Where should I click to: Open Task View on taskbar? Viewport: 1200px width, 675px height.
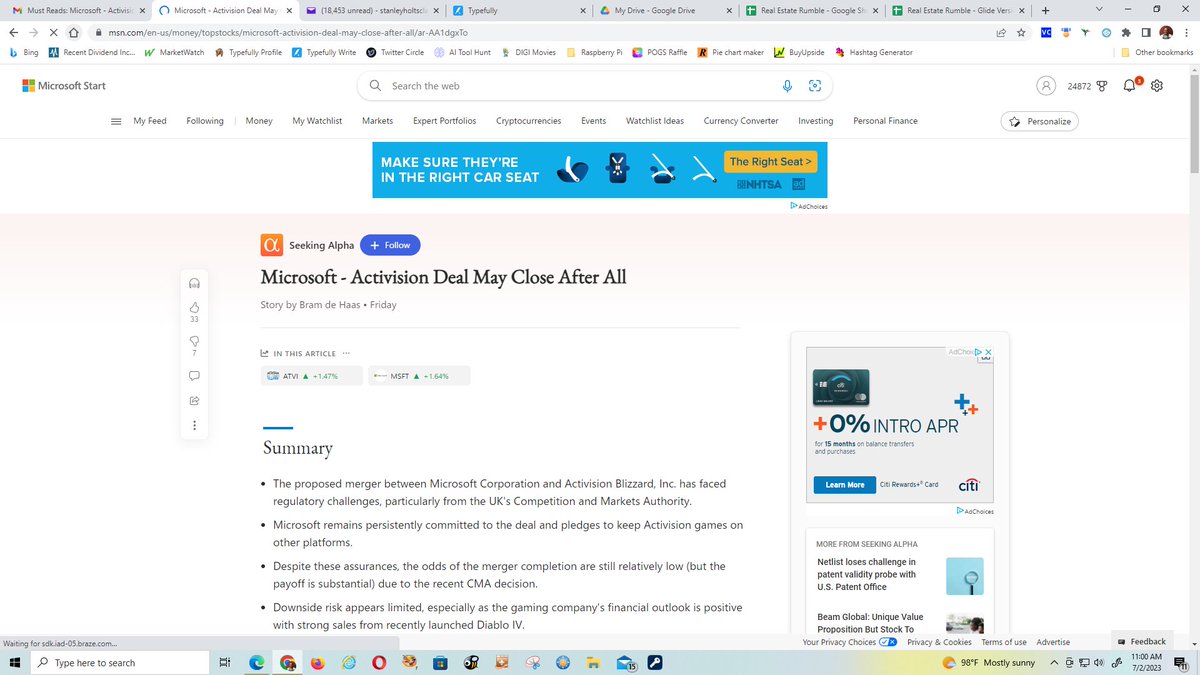tap(225, 663)
